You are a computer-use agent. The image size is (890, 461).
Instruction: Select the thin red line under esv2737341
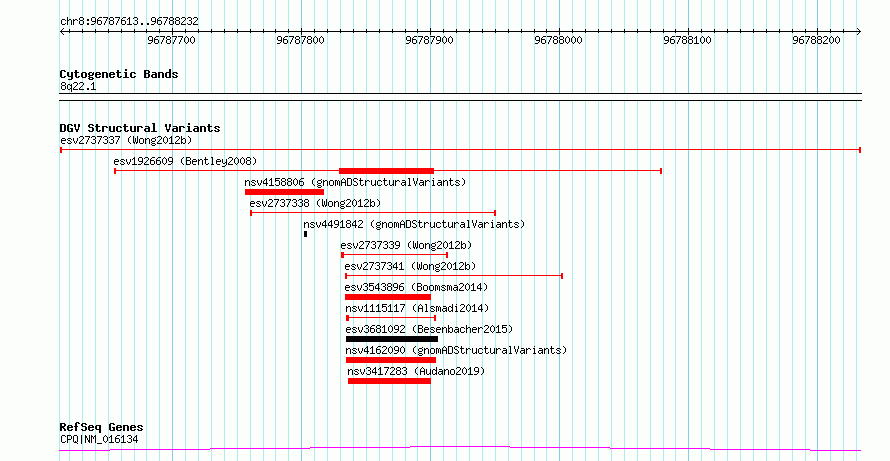(454, 276)
